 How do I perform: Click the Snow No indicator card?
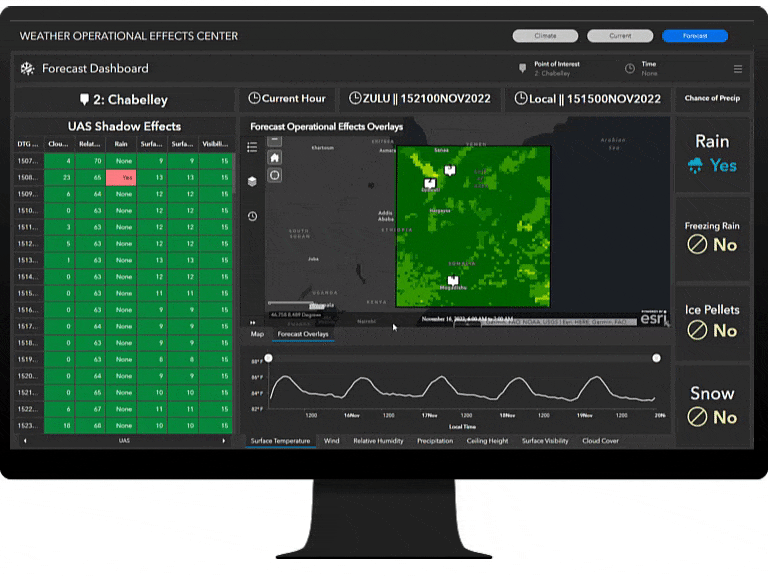pyautogui.click(x=712, y=406)
